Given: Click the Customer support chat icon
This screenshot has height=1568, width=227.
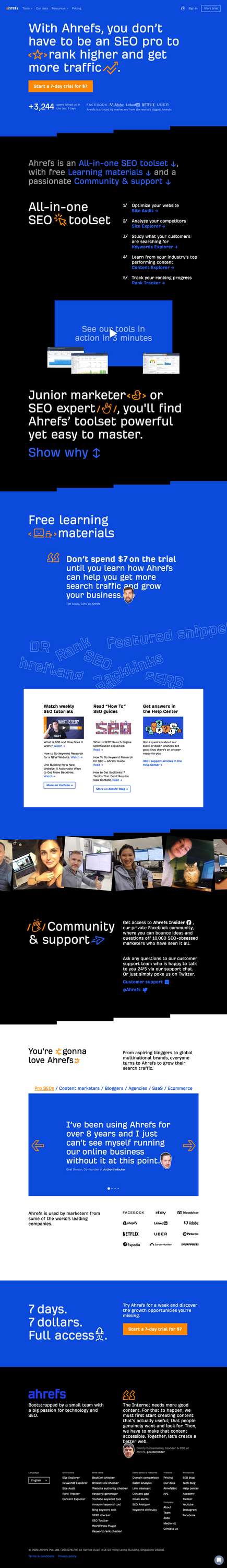Looking at the screenshot, I should pos(167,982).
